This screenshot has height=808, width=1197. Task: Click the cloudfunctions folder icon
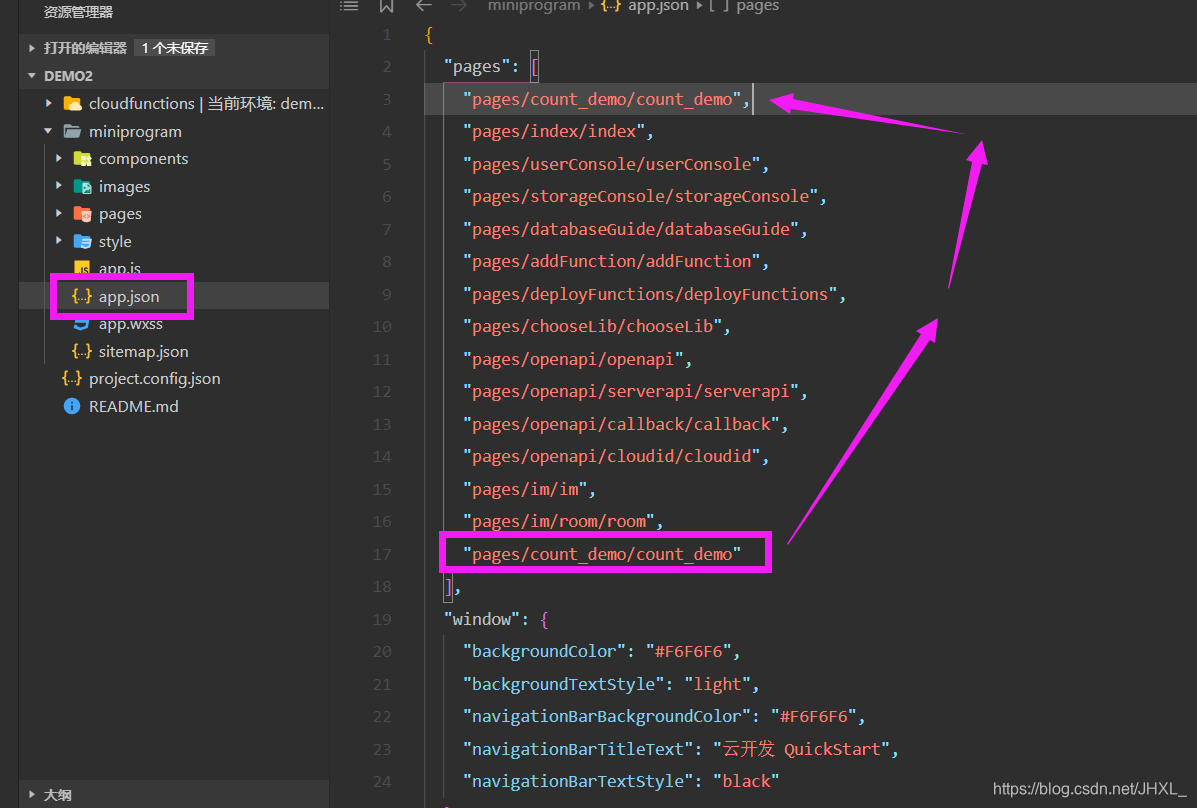73,103
